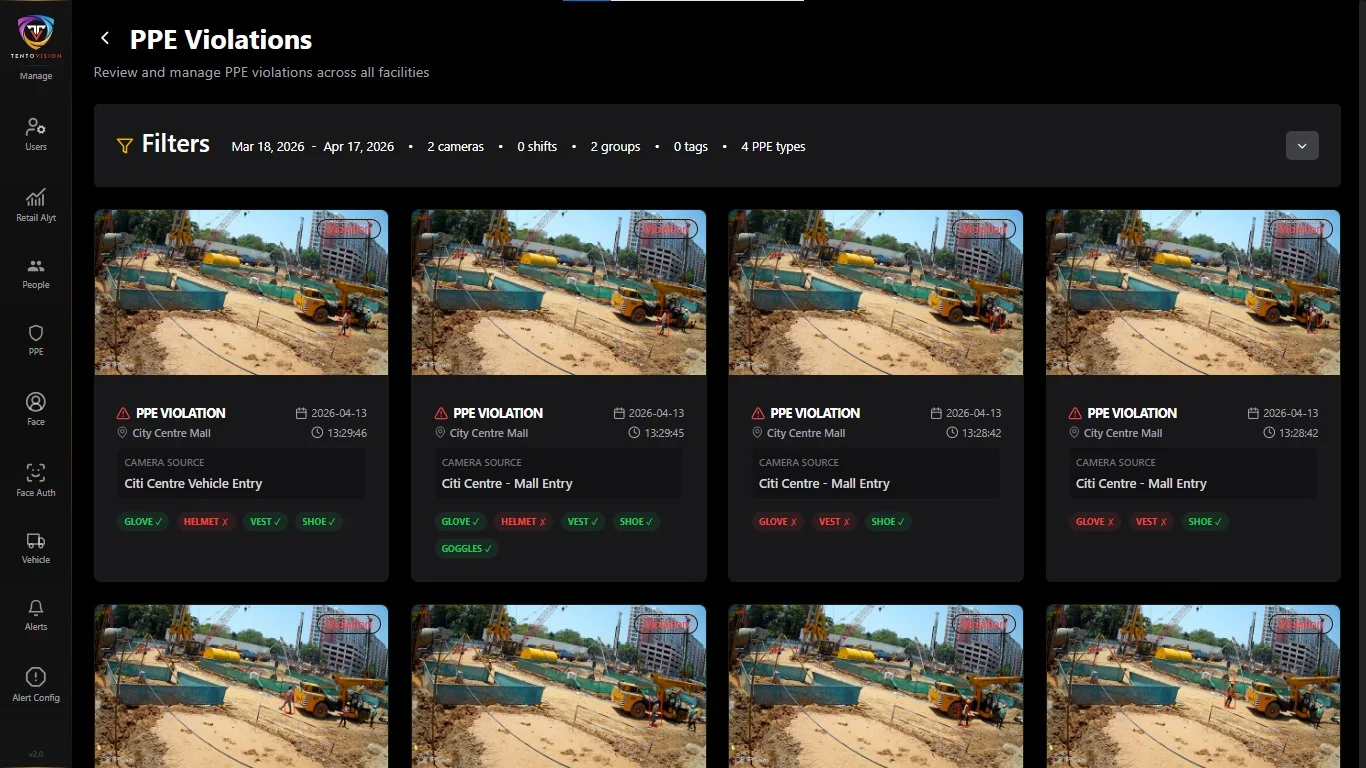Click the 13:29:45 timestamp
The image size is (1366, 768).
pyautogui.click(x=665, y=433)
